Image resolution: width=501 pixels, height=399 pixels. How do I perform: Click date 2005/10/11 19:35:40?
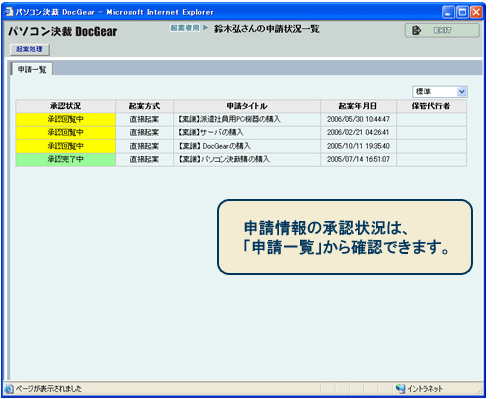point(358,146)
